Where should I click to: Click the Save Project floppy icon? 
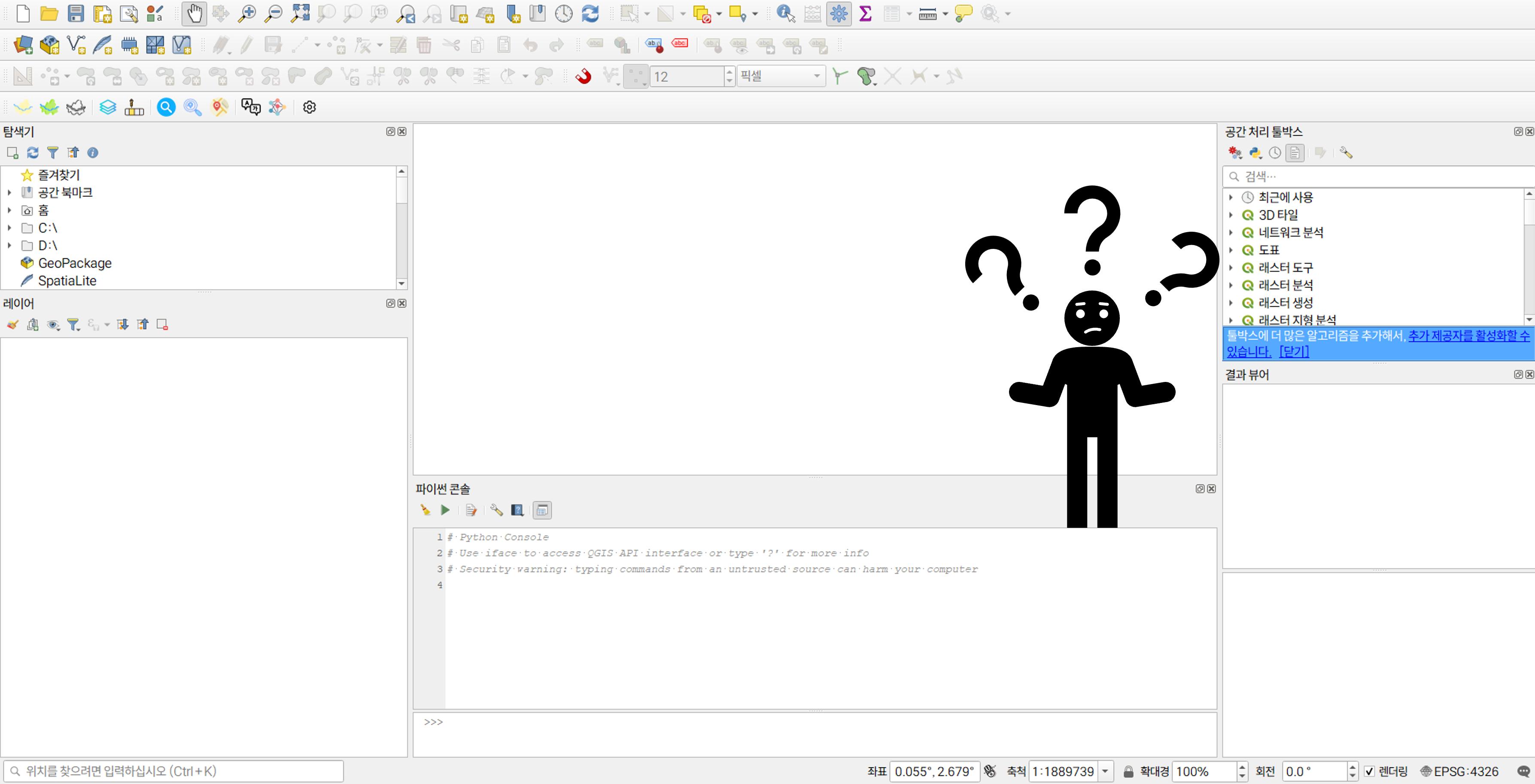pos(76,14)
